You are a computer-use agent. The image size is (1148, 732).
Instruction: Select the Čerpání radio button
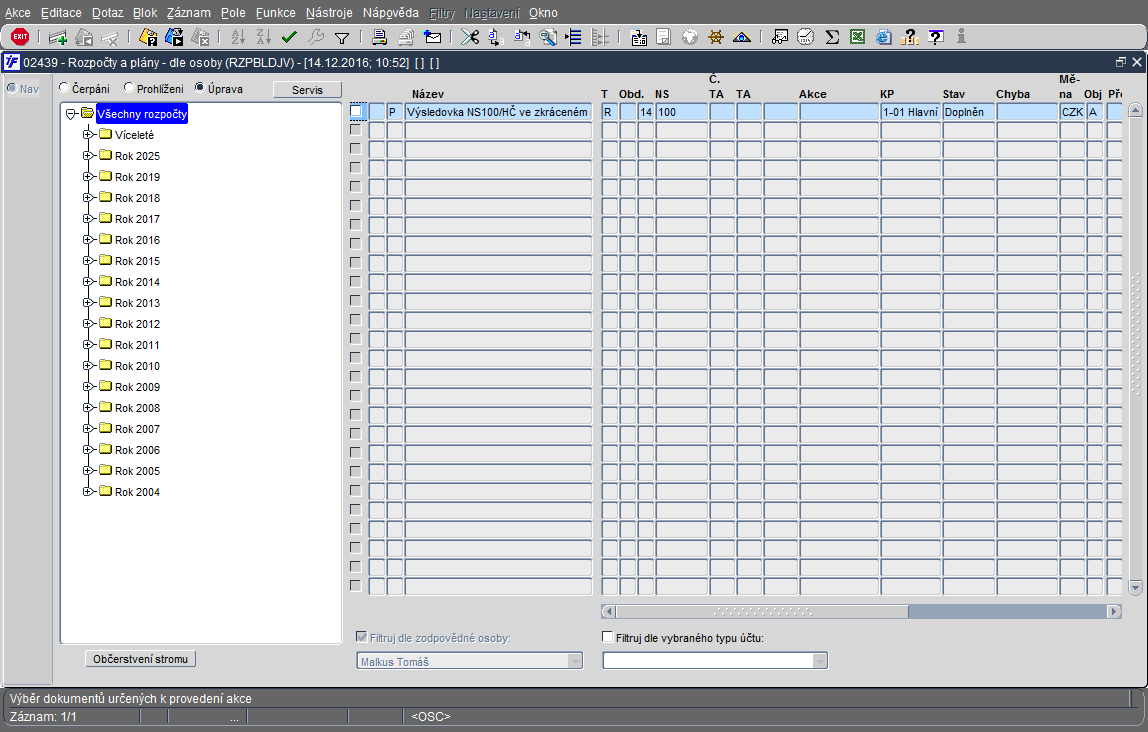point(64,88)
